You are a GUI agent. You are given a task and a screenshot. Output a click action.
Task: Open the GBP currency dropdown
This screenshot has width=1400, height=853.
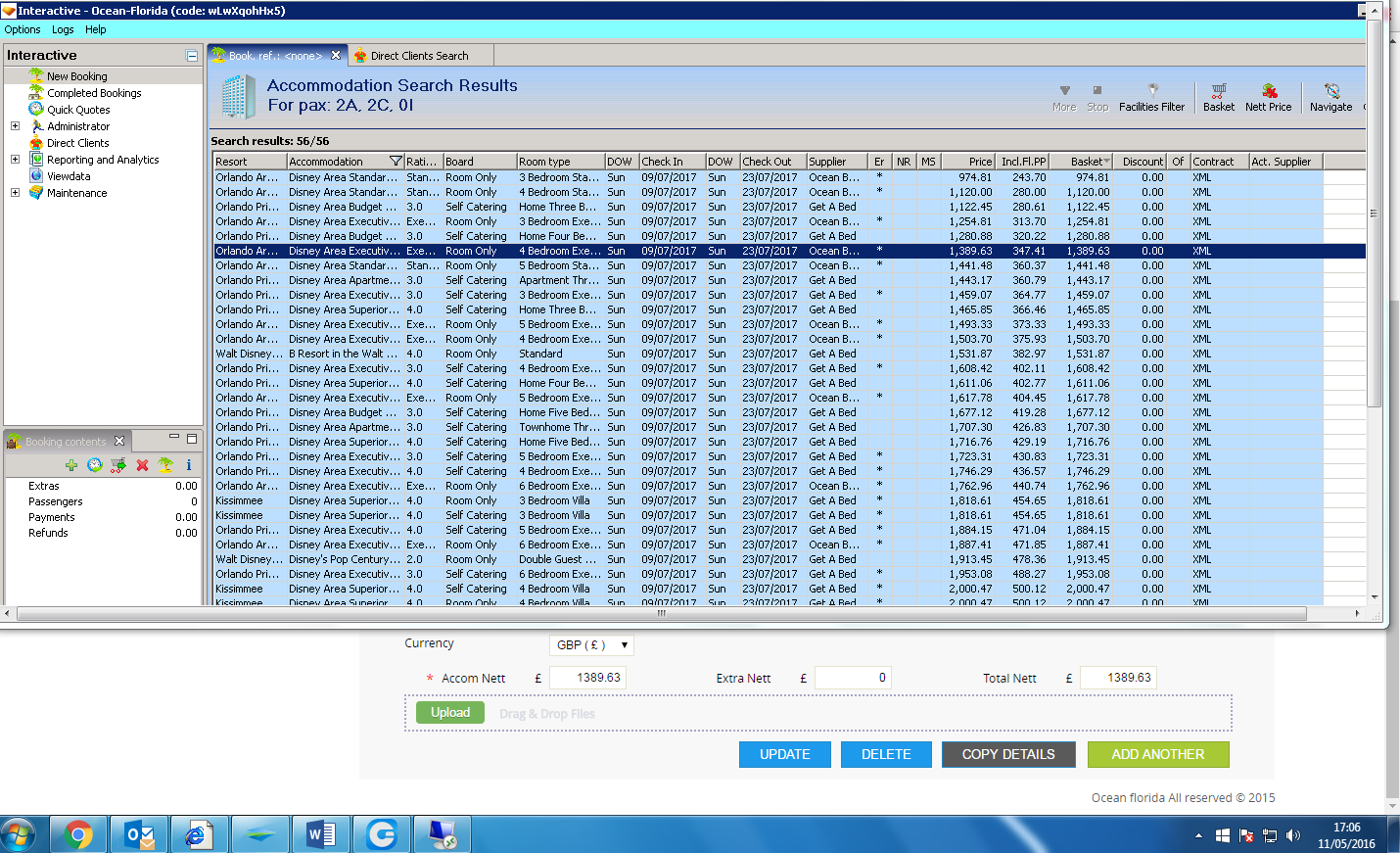point(591,645)
